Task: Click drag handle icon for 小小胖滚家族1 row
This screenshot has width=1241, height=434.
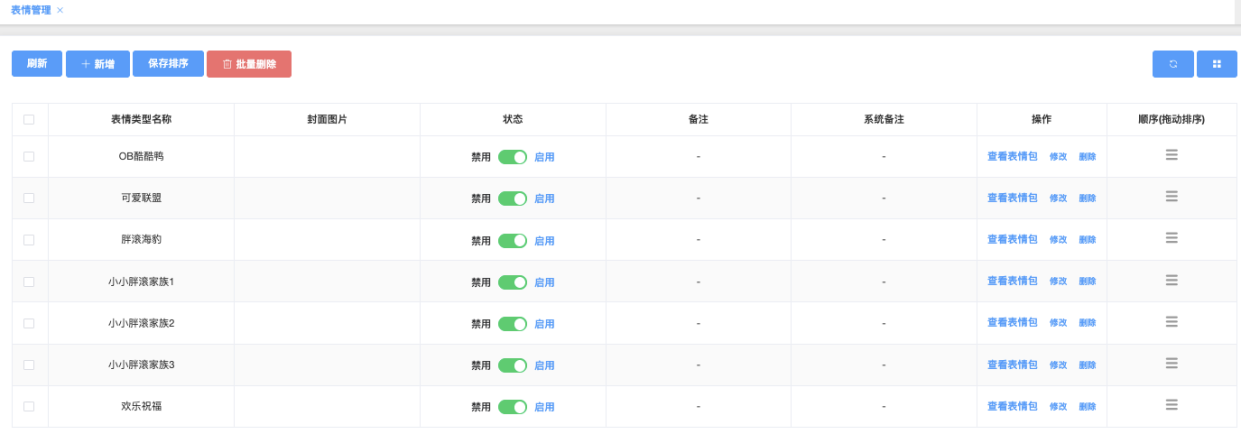Action: (x=1171, y=280)
